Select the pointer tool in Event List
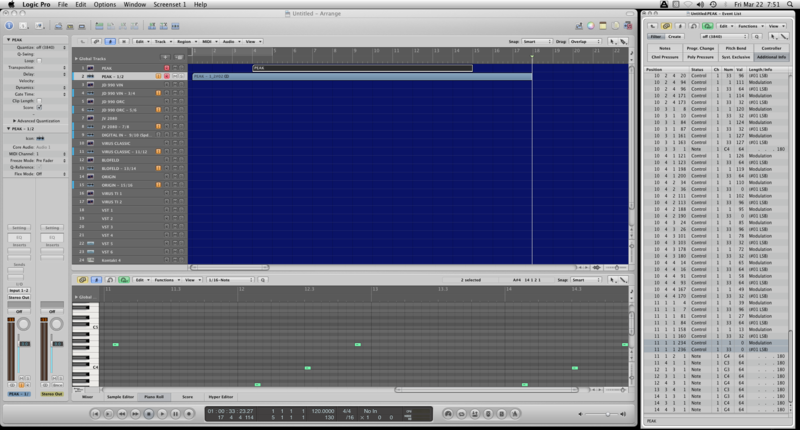Image resolution: width=800 pixels, height=430 pixels. [773, 36]
